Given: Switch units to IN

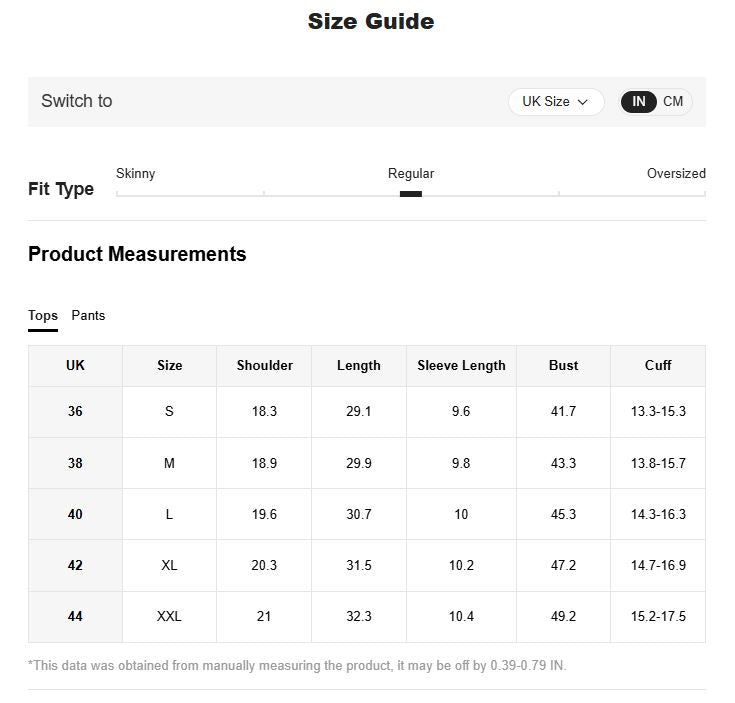Looking at the screenshot, I should point(638,102).
